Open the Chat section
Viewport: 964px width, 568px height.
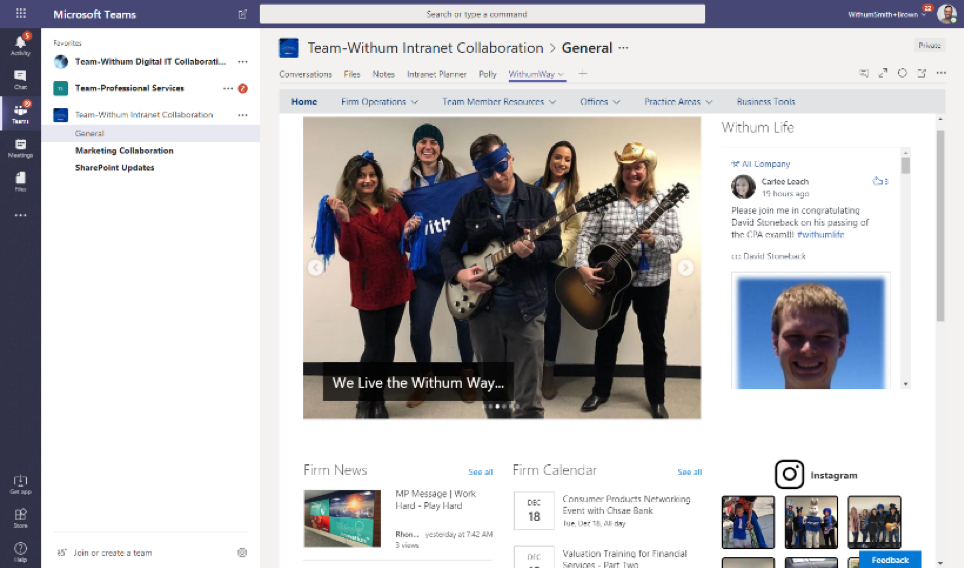[20, 79]
